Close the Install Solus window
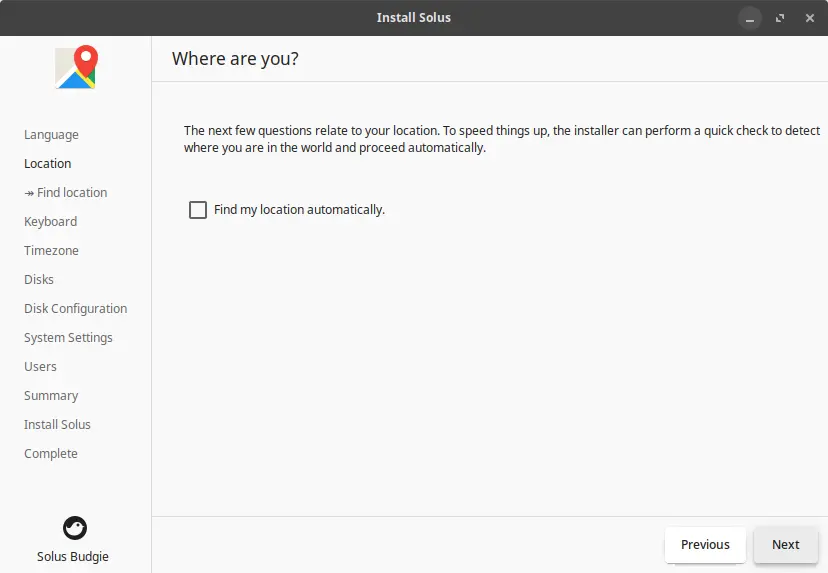 tap(810, 18)
